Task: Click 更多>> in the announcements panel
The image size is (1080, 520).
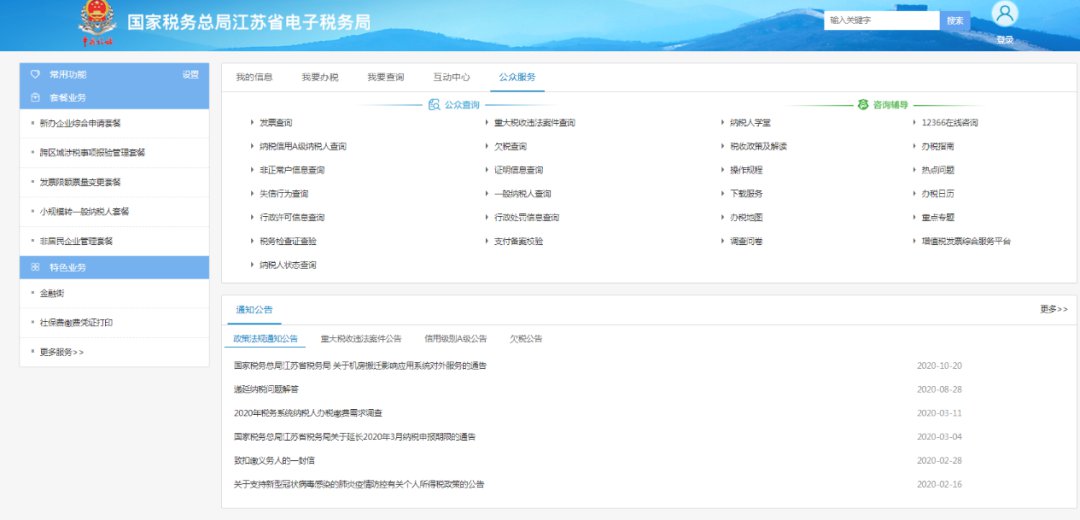Action: click(1053, 310)
